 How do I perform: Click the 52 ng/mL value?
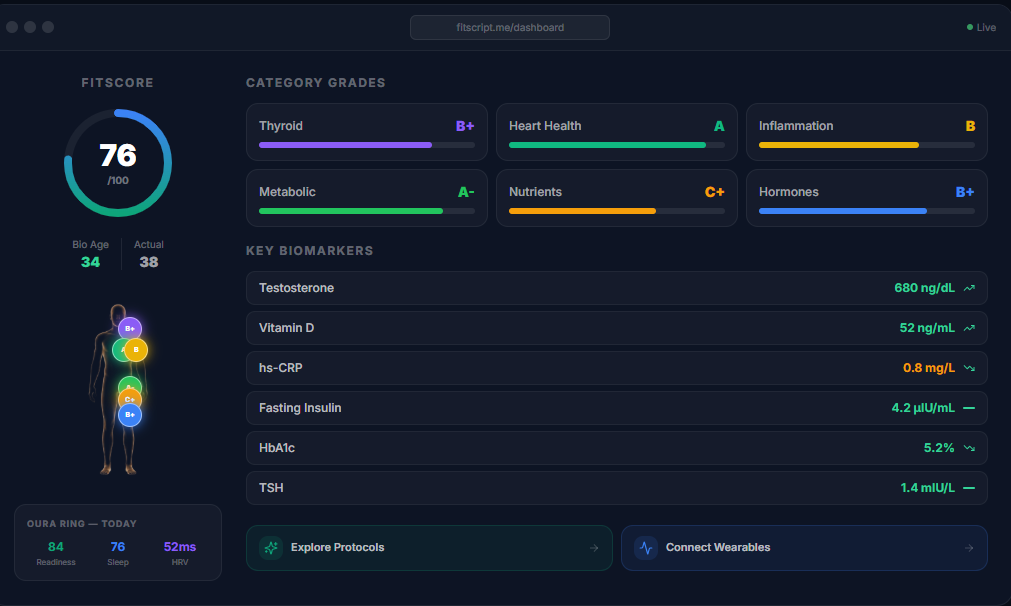coord(927,328)
